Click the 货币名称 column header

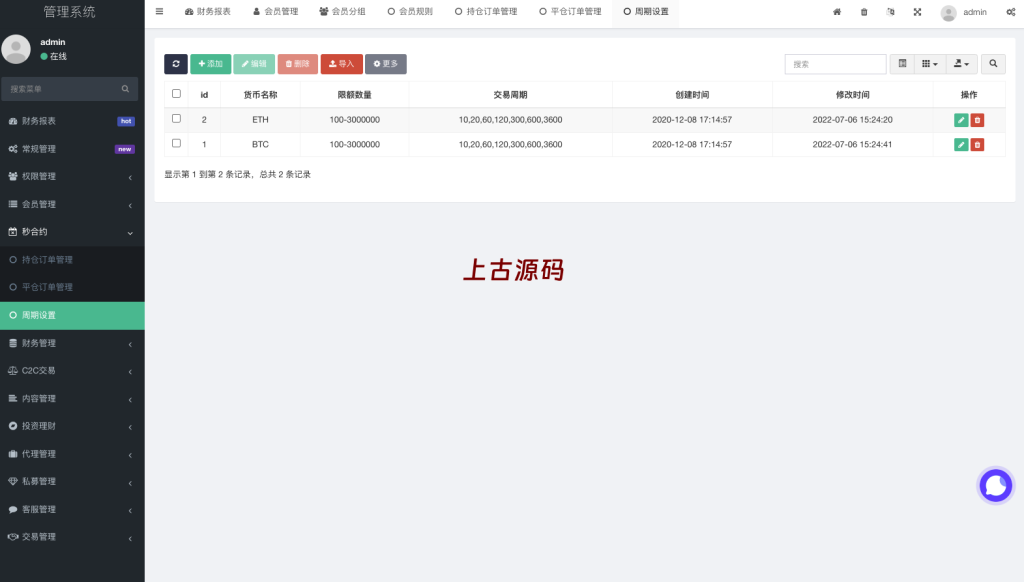tap(260, 95)
